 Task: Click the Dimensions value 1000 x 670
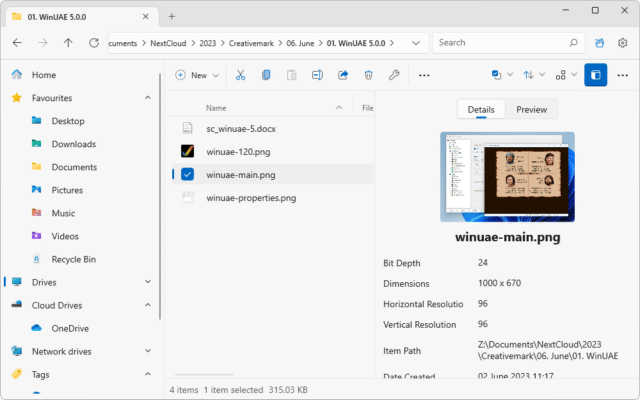coord(499,283)
